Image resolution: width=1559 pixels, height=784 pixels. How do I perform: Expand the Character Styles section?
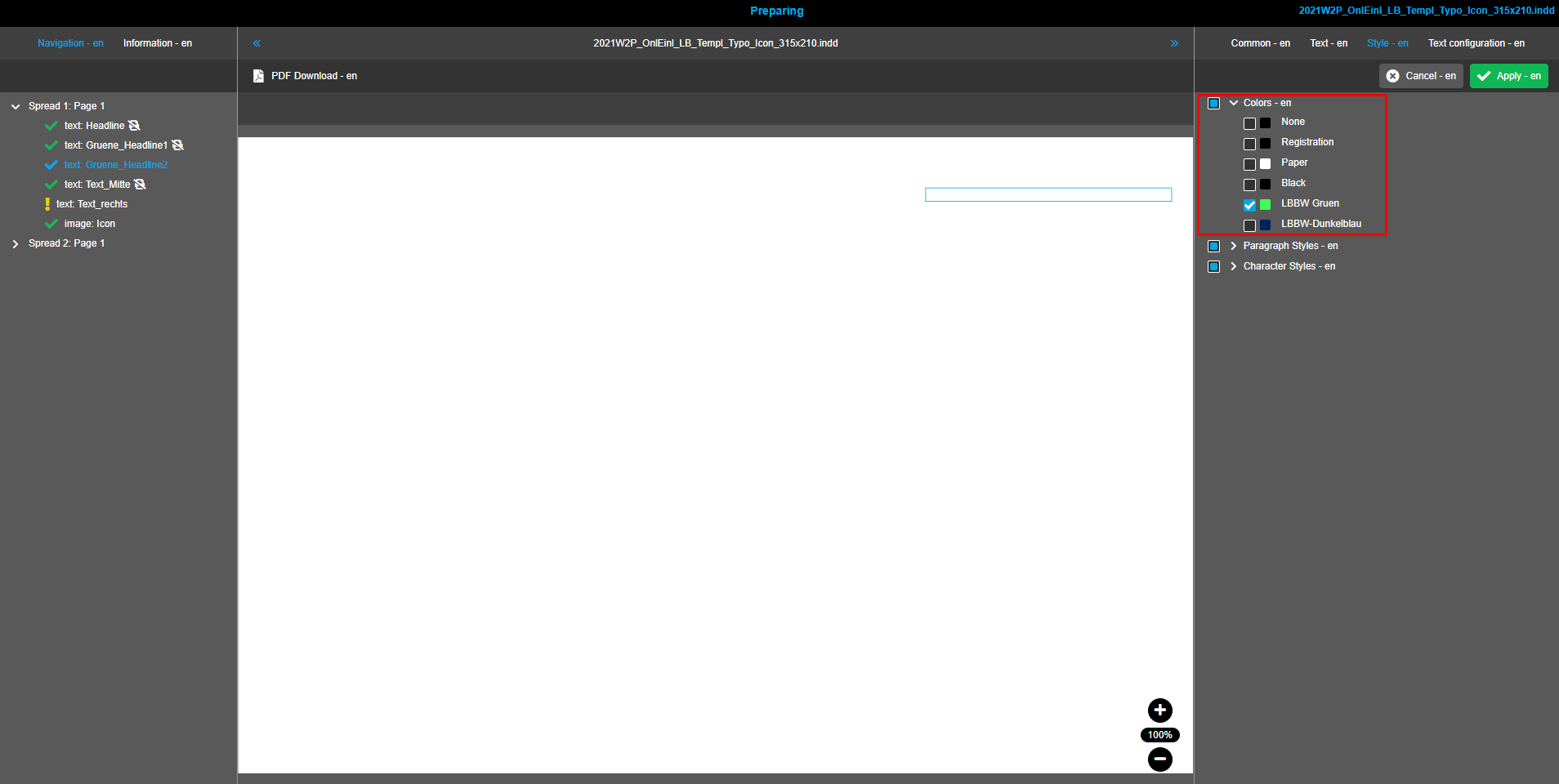(1234, 266)
